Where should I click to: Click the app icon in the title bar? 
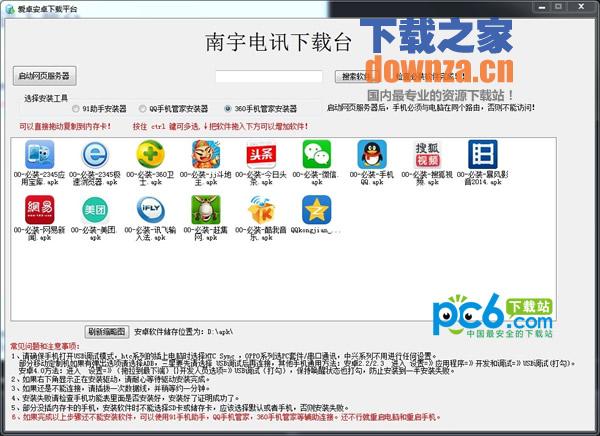click(10, 9)
